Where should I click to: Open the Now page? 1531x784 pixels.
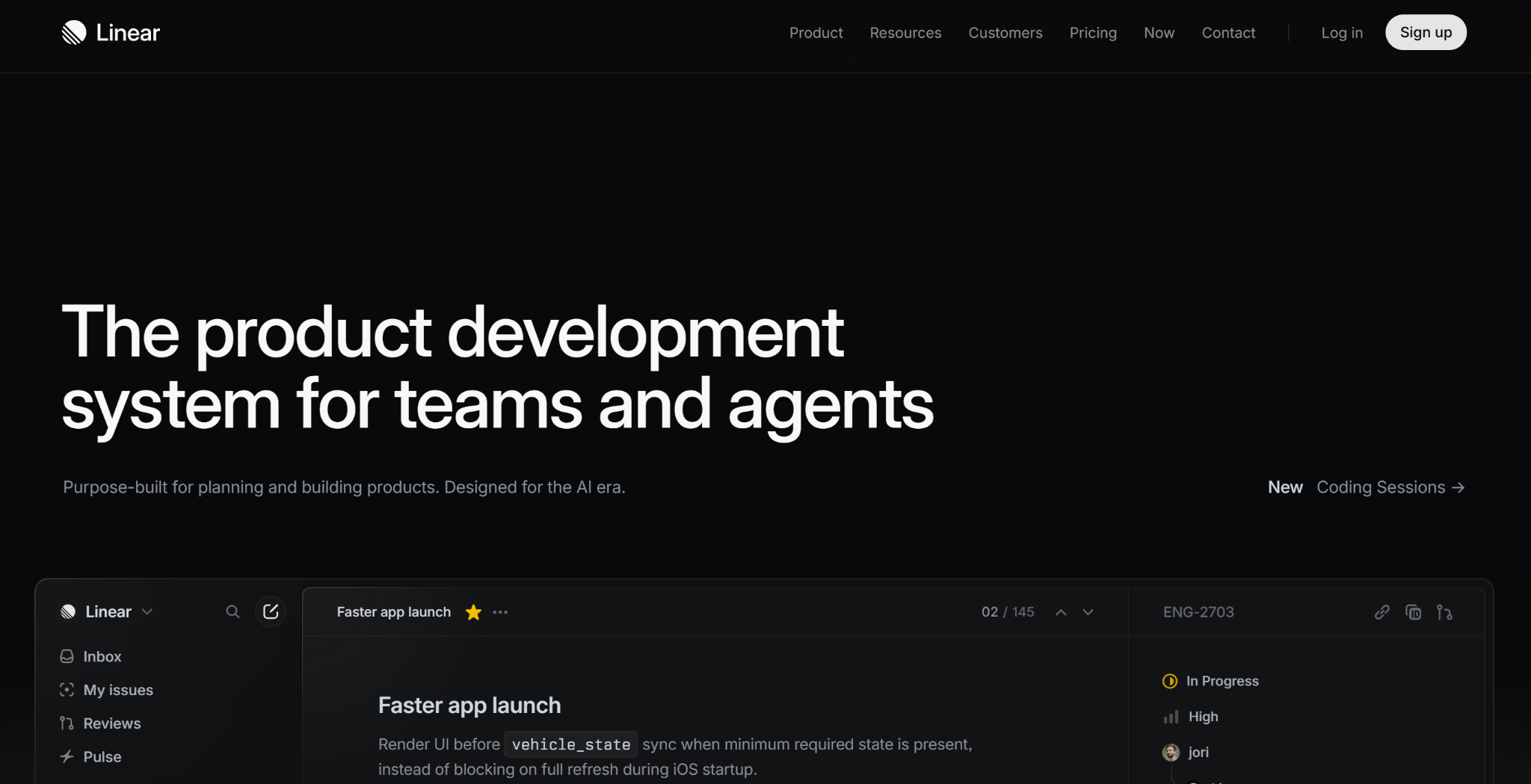(1159, 33)
